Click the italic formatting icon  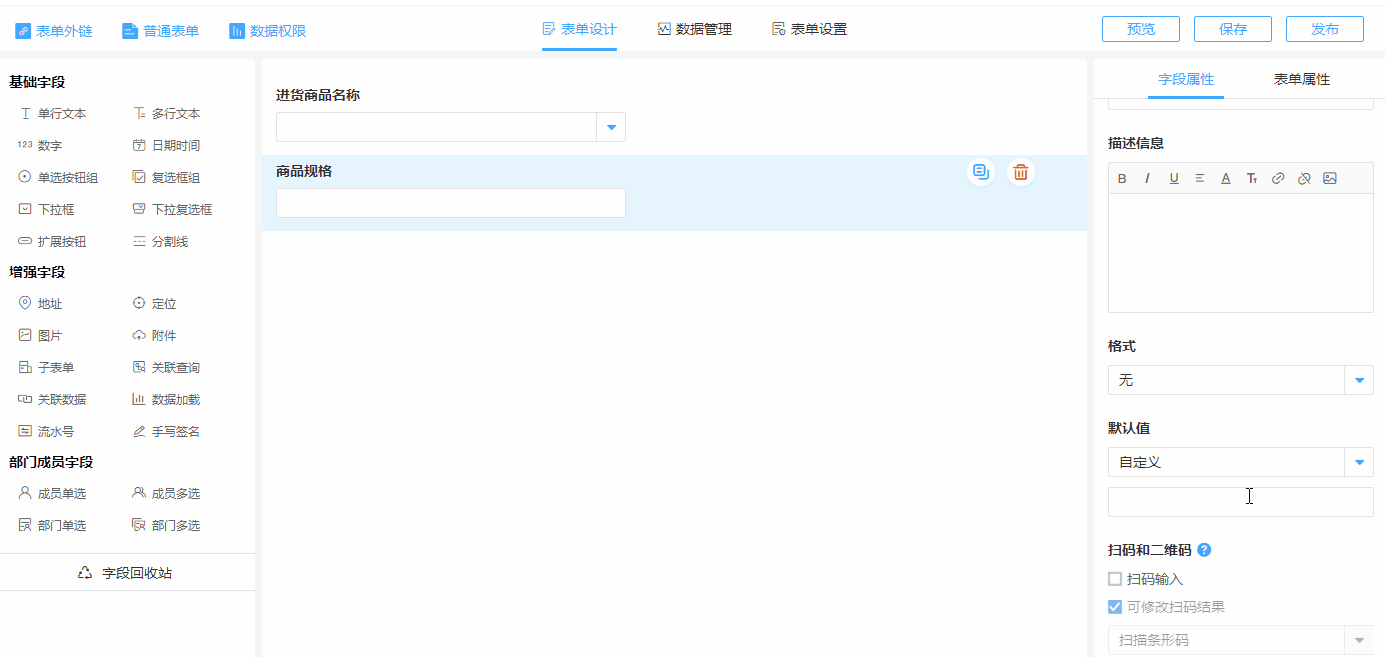click(1147, 179)
